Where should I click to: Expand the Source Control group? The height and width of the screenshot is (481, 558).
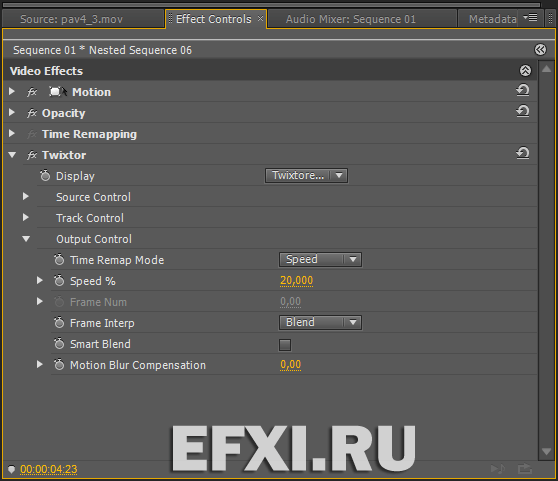(26, 196)
